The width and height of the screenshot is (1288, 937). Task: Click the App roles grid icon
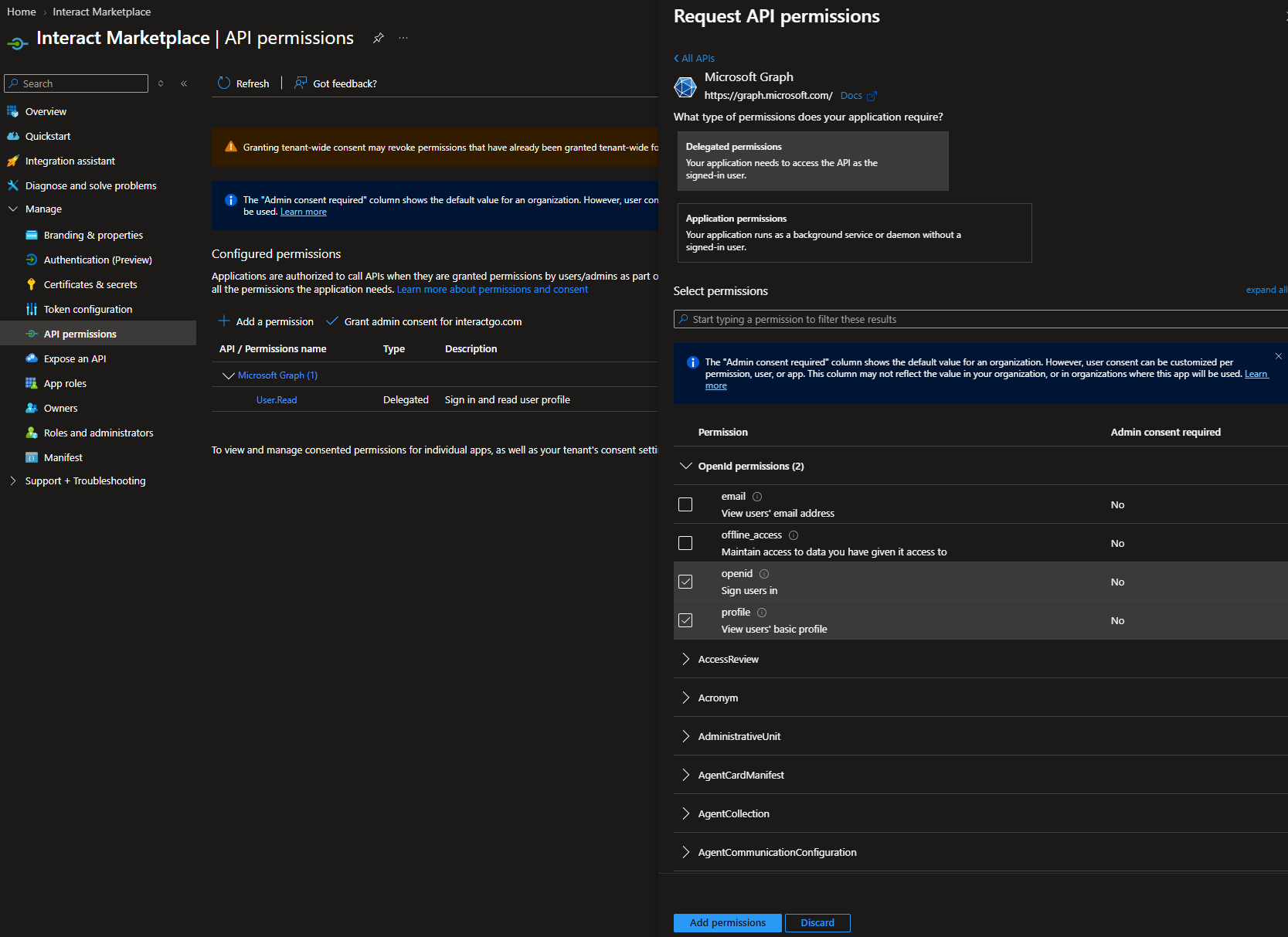[x=32, y=383]
